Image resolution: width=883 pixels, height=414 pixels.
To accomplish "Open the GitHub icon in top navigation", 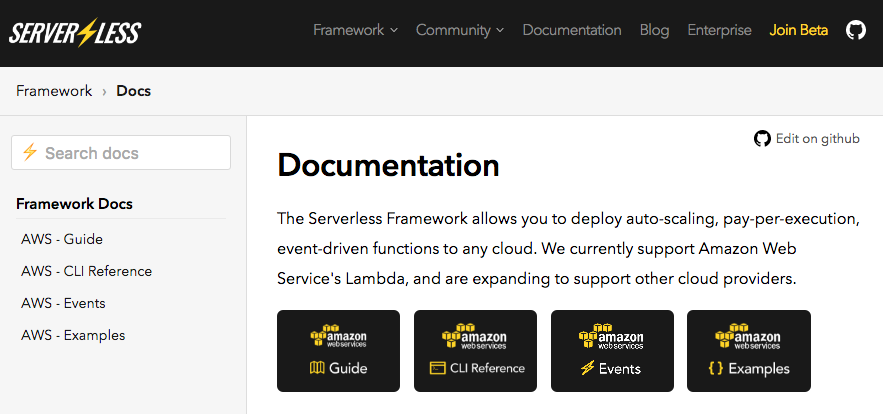I will pos(855,30).
